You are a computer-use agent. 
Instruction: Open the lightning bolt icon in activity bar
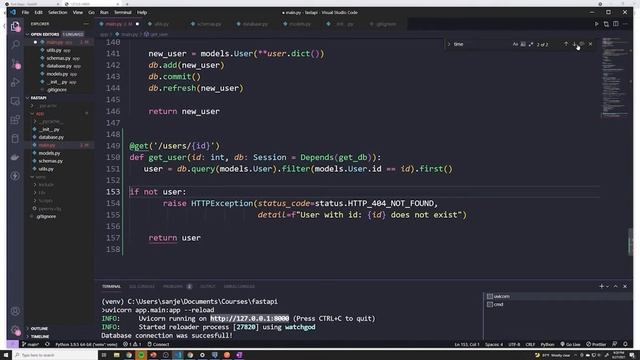click(16, 176)
